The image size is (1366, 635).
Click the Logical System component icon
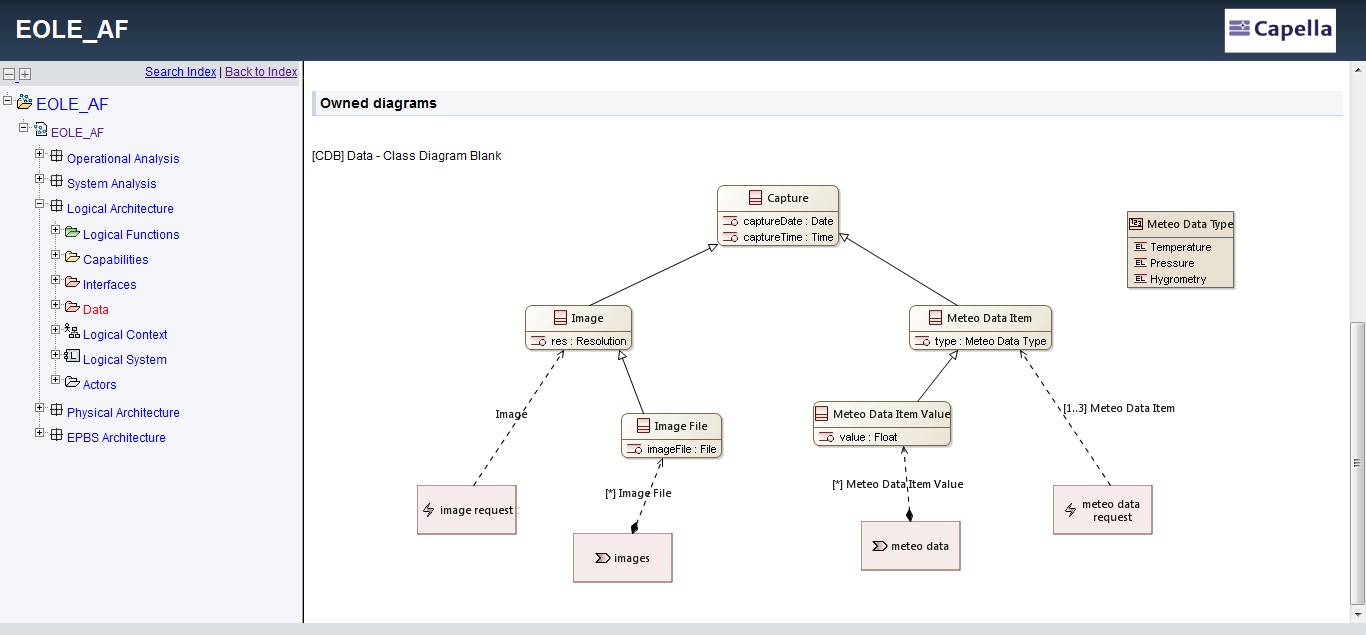pyautogui.click(x=72, y=356)
